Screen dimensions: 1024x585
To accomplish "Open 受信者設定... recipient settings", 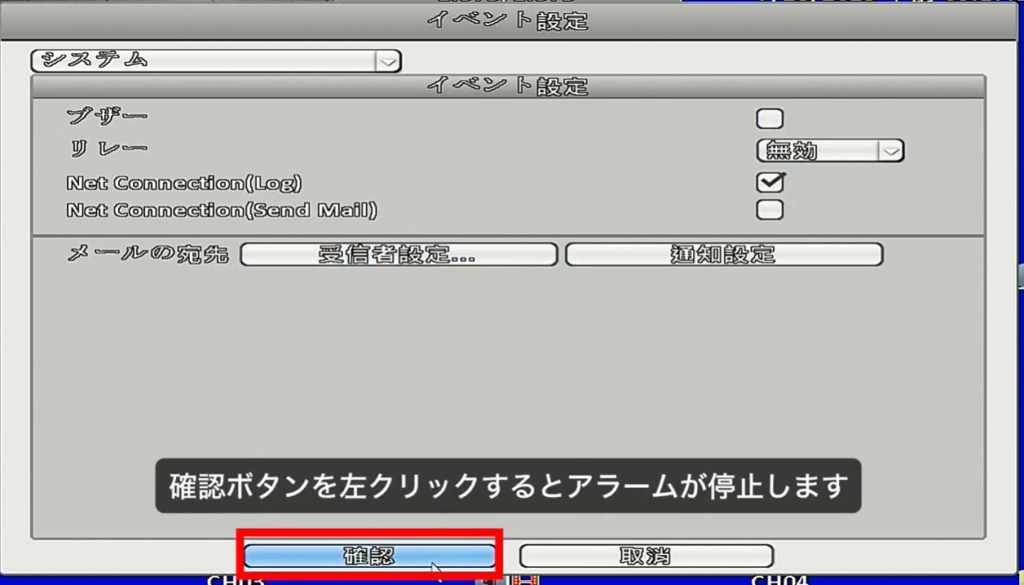I will click(x=398, y=254).
